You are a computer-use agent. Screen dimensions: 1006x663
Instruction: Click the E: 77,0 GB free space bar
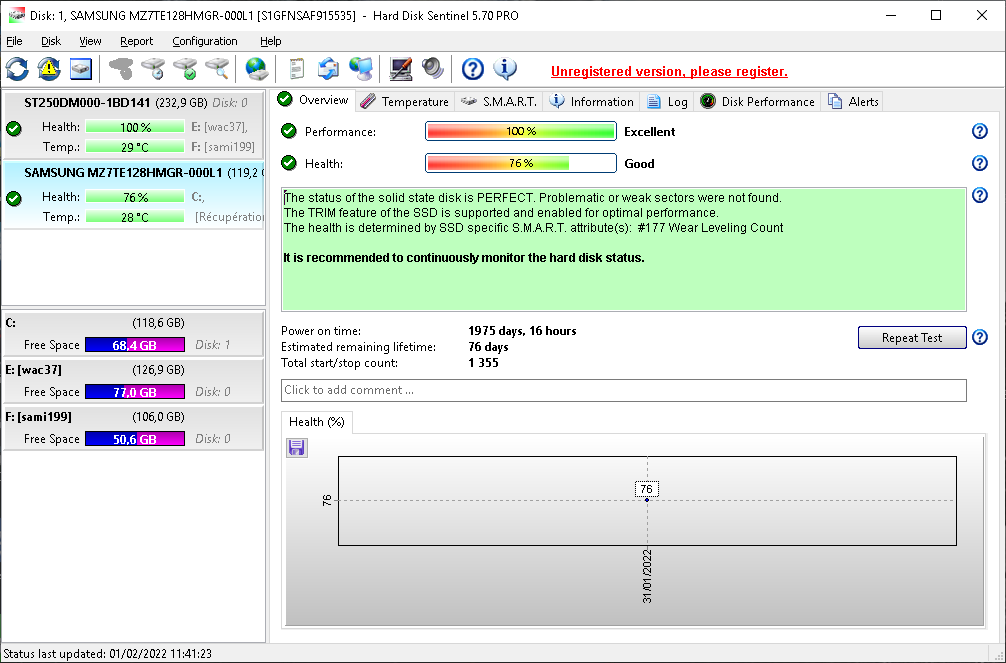[135, 392]
